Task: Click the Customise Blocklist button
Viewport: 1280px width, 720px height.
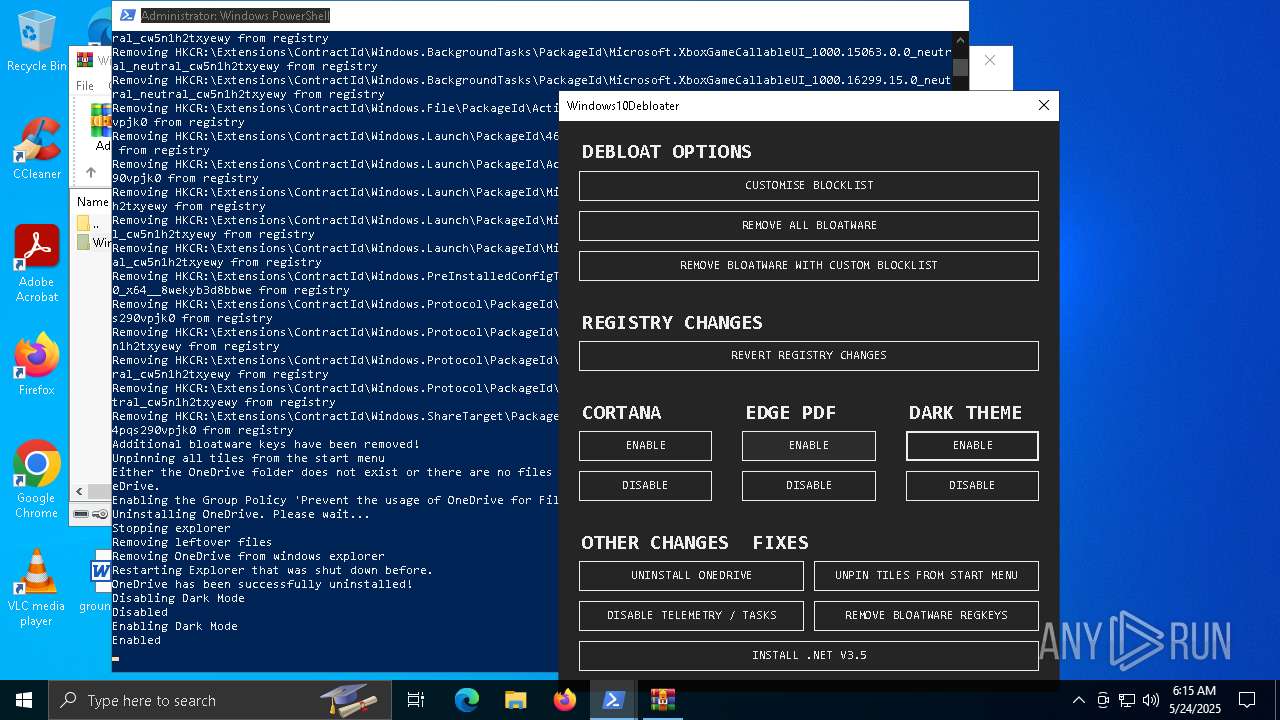Action: (x=808, y=186)
